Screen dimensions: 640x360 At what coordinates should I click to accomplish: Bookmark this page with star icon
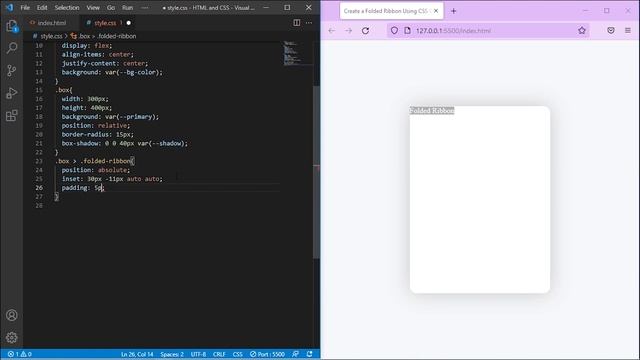pyautogui.click(x=582, y=30)
